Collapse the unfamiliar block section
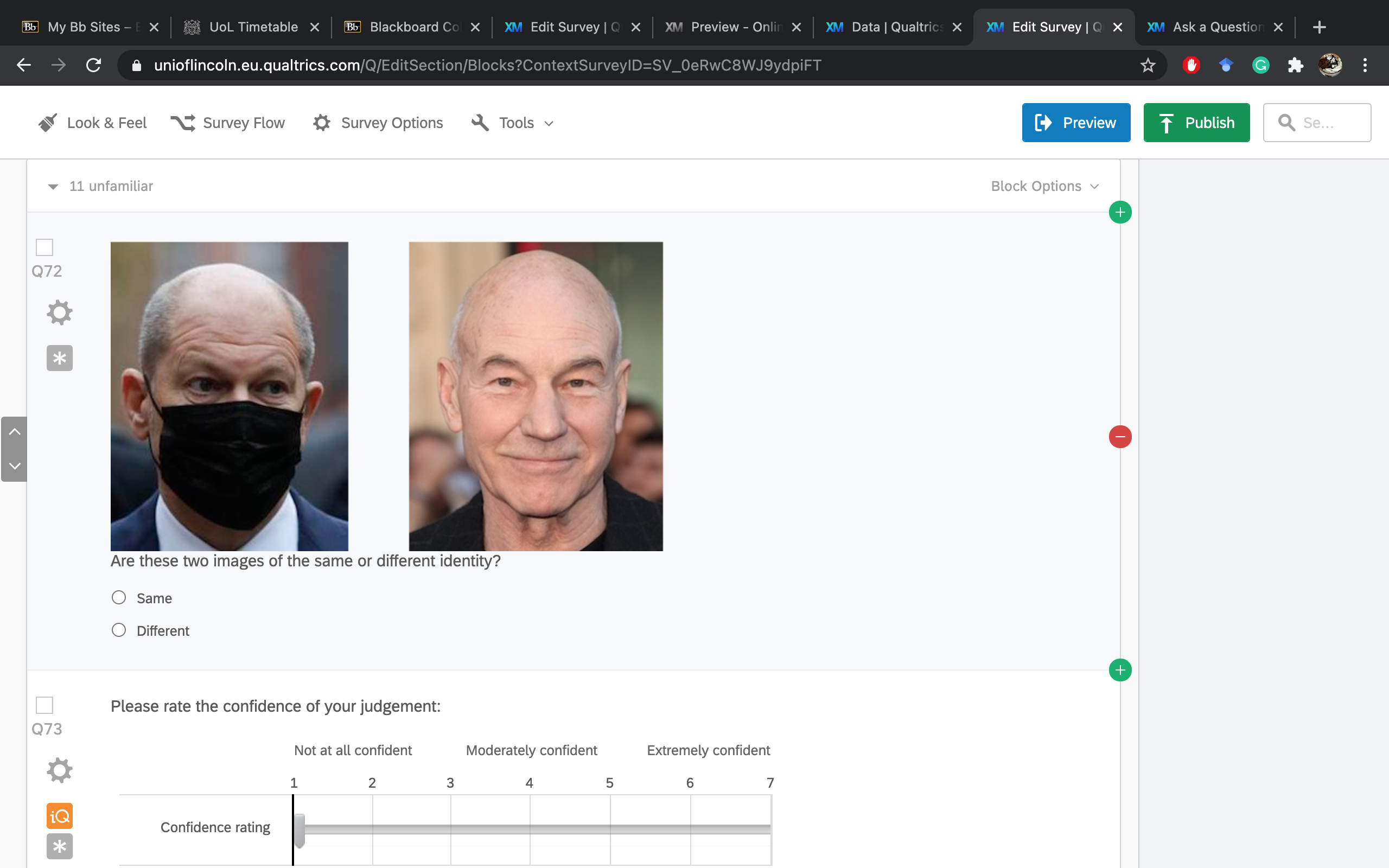1389x868 pixels. click(55, 186)
